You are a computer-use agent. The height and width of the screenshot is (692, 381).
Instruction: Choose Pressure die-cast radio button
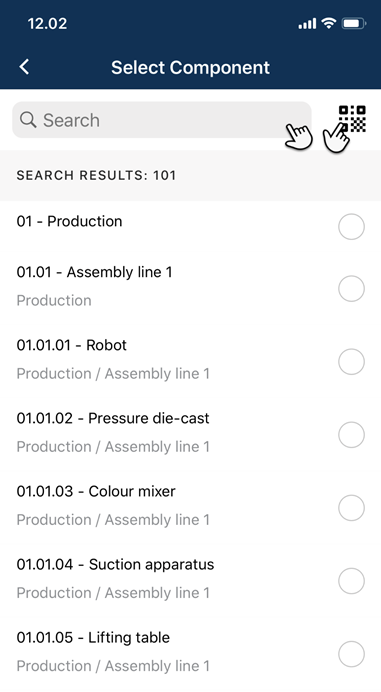(x=351, y=435)
